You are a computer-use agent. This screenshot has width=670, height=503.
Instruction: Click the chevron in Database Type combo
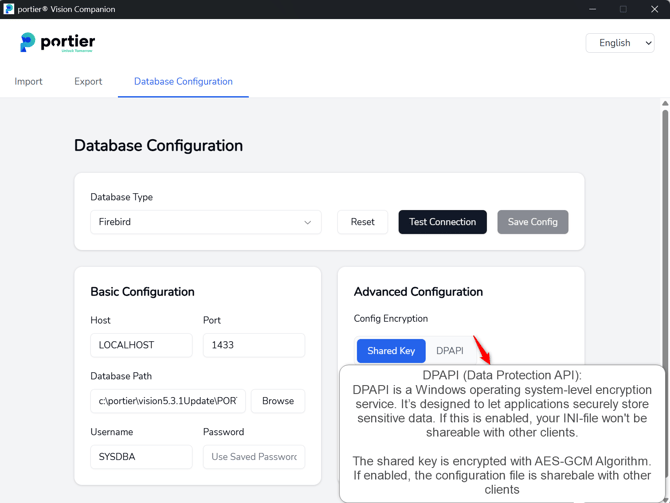pyautogui.click(x=307, y=223)
